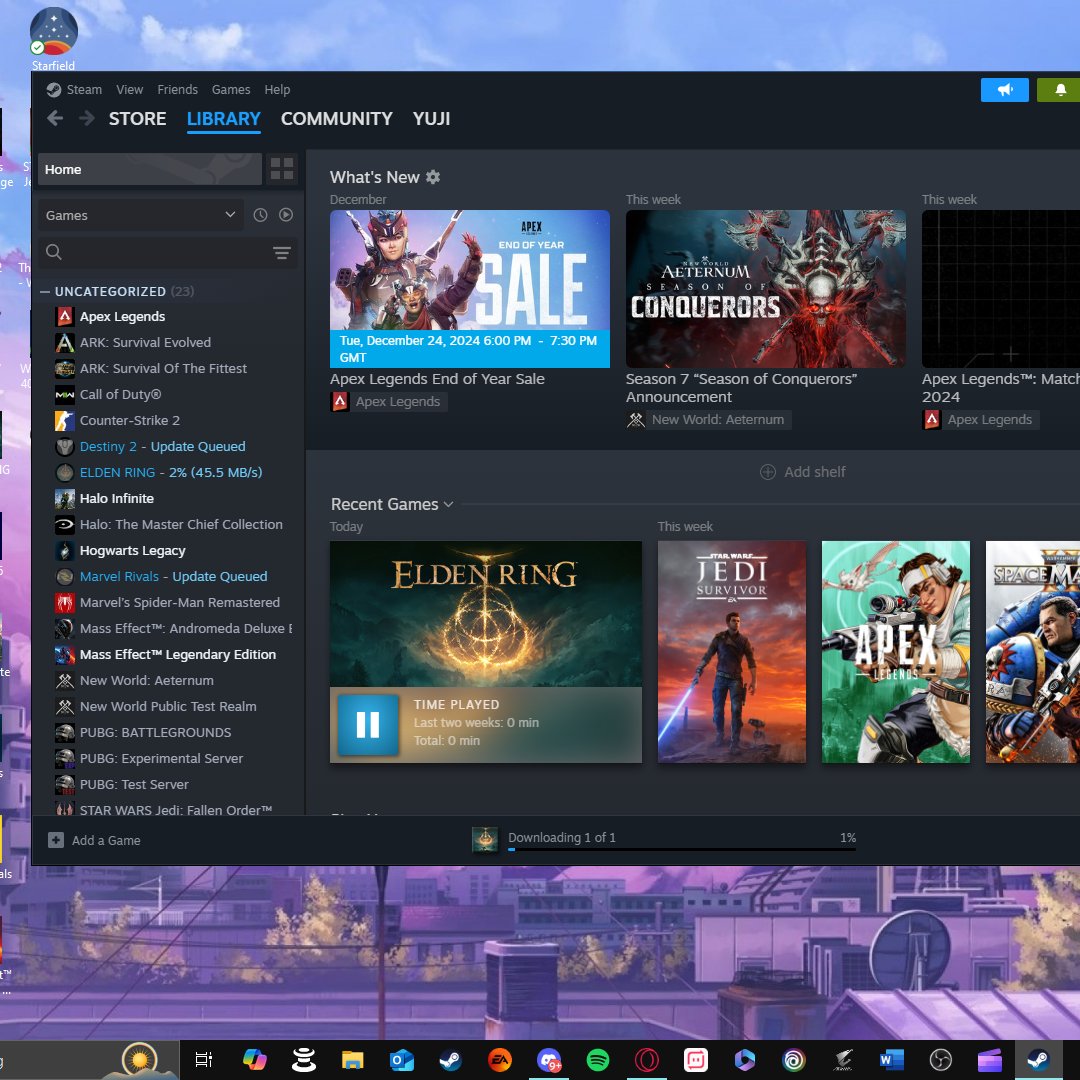The image size is (1080, 1080).
Task: Open Discord from the taskbar
Action: 549,1059
